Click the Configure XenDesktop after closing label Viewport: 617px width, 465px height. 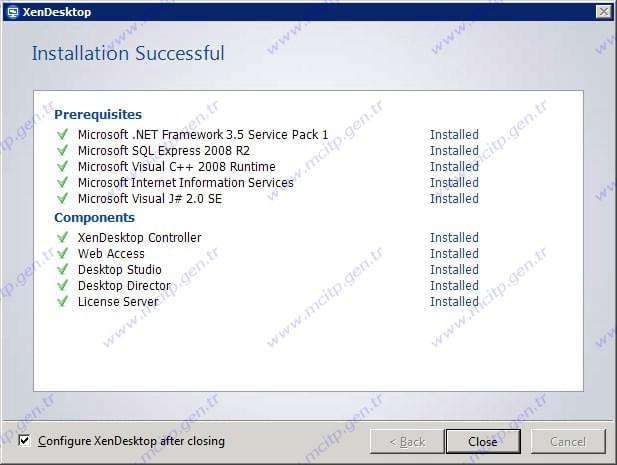coord(131,441)
